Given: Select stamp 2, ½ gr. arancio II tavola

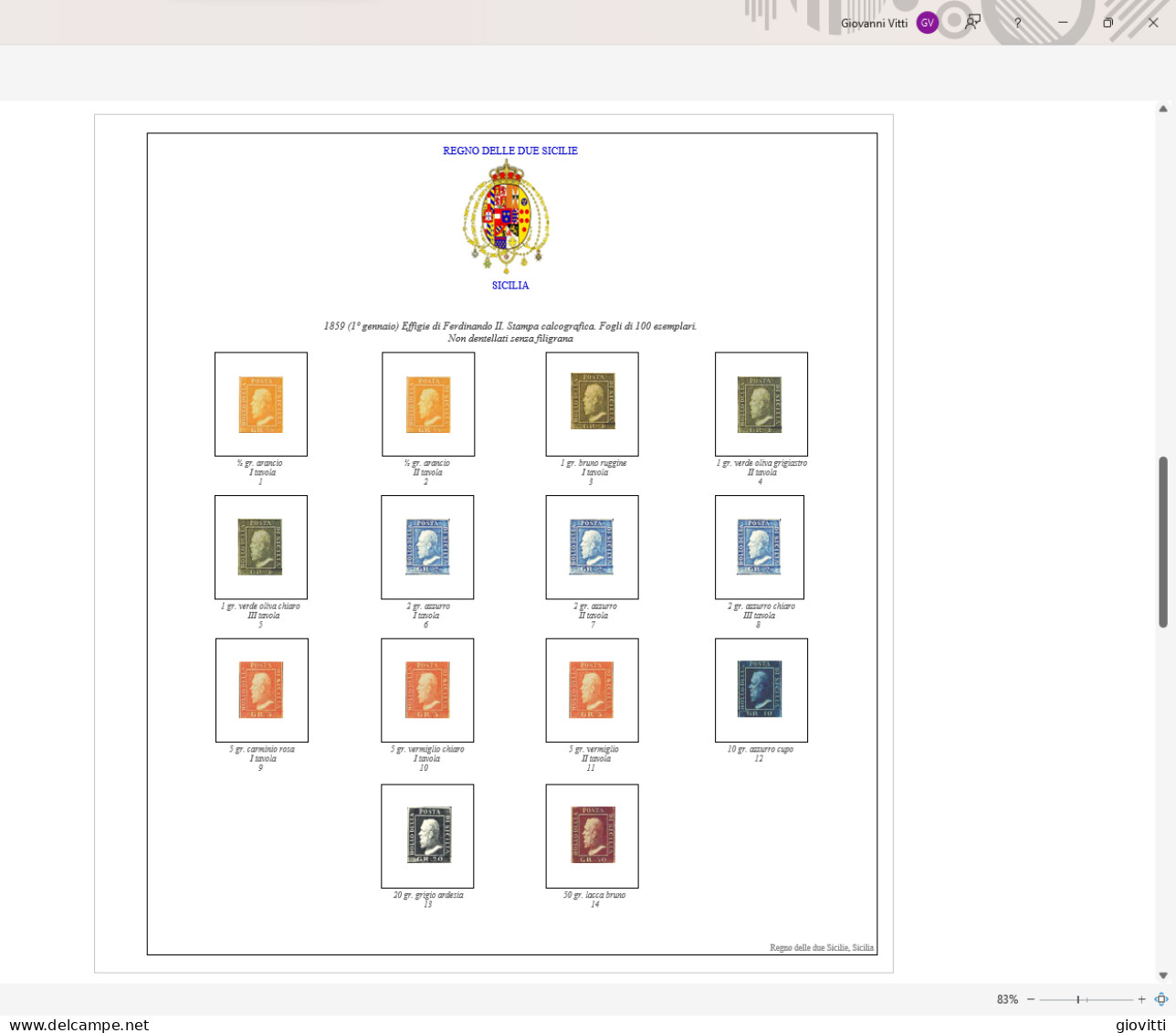Looking at the screenshot, I should pos(428,405).
